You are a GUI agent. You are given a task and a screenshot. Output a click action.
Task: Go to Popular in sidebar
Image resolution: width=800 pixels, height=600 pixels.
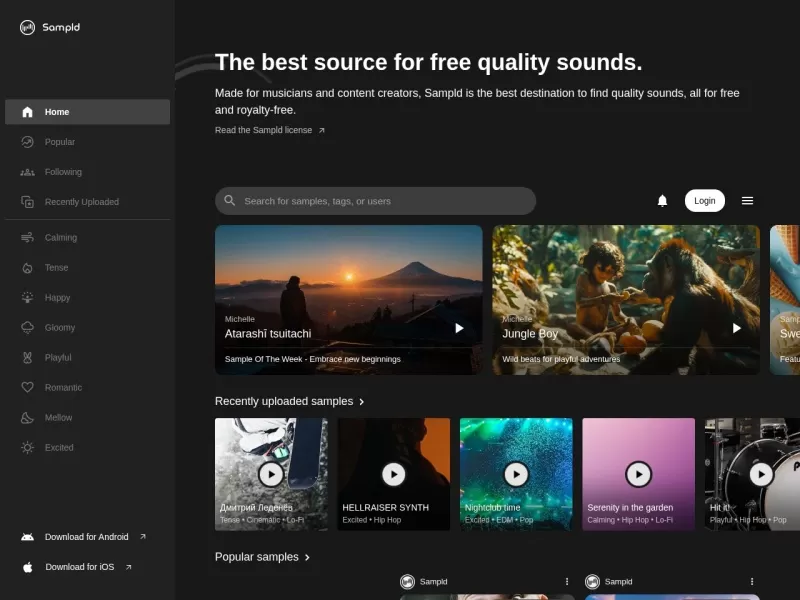click(60, 142)
